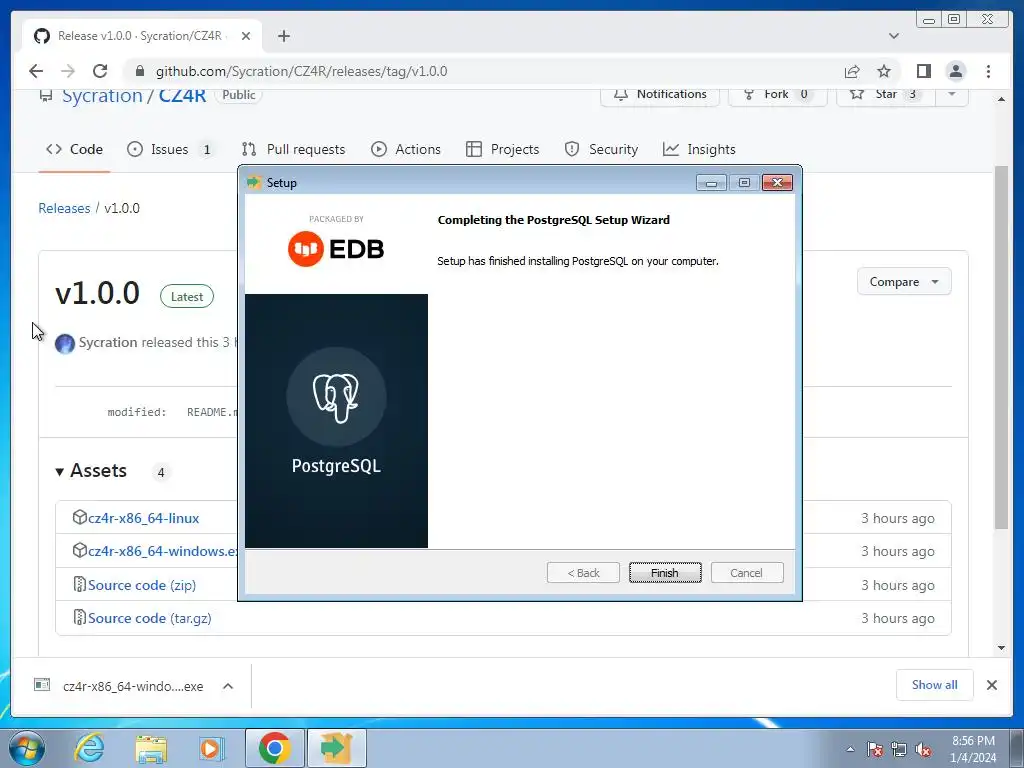Click the CZ4R repository name link
This screenshot has height=768, width=1024.
pos(182,96)
